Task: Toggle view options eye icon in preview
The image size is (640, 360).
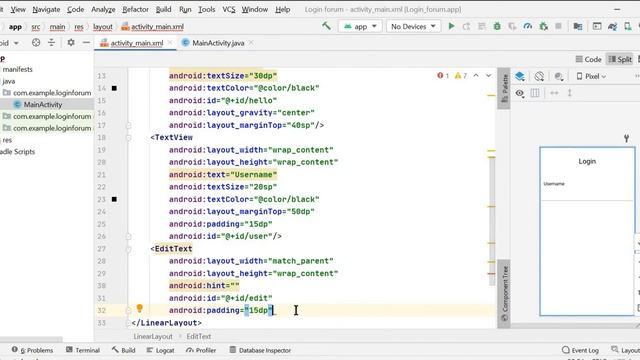Action: pos(520,93)
